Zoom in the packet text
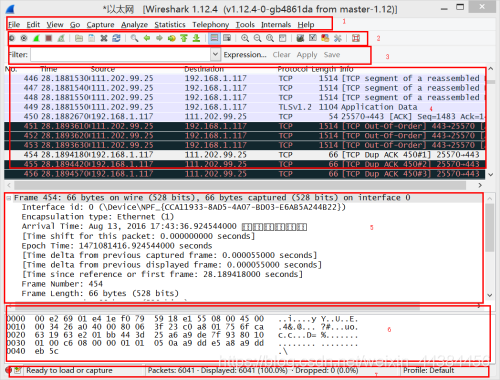Viewport: 500px width, 380px height. [245, 38]
